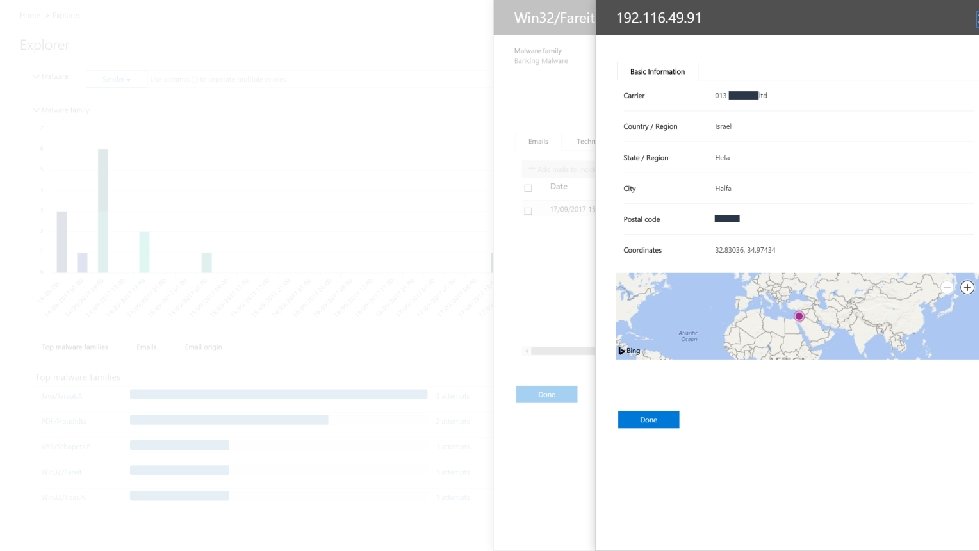Viewport: 979px width, 551px height.
Task: Tick the checkbox for the 17/09/2017 email
Action: pyautogui.click(x=528, y=211)
